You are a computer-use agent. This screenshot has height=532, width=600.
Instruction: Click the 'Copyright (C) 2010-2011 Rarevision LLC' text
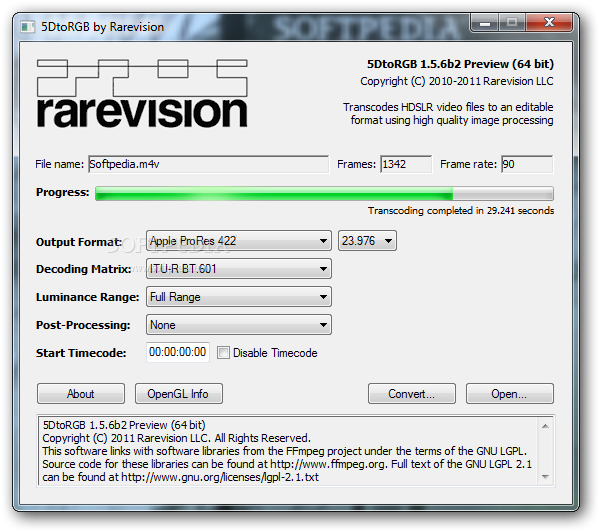(x=457, y=81)
